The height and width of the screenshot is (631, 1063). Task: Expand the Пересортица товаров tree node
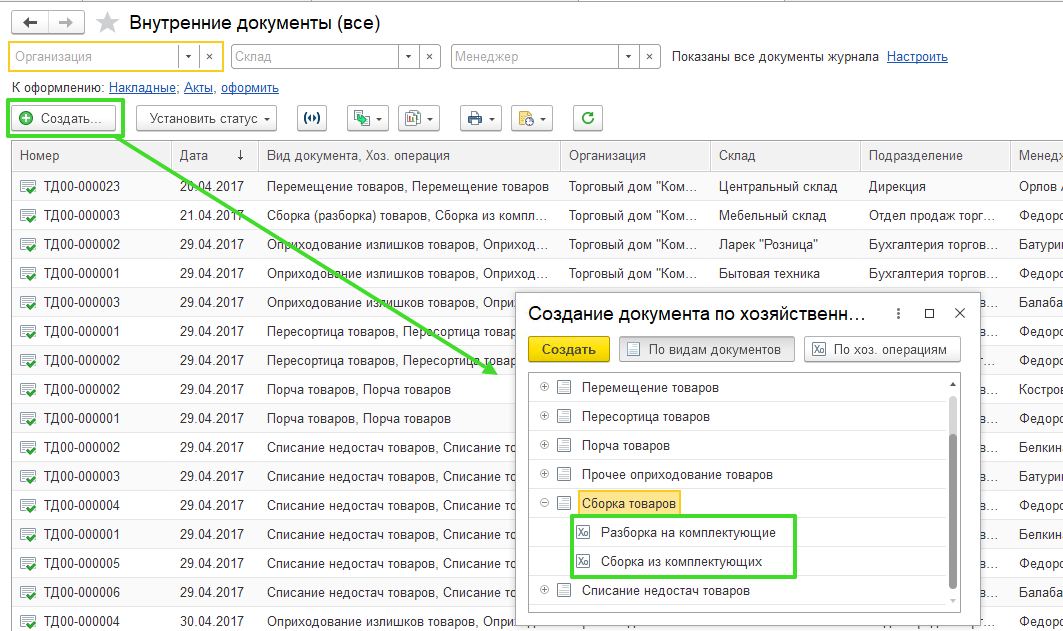[544, 415]
